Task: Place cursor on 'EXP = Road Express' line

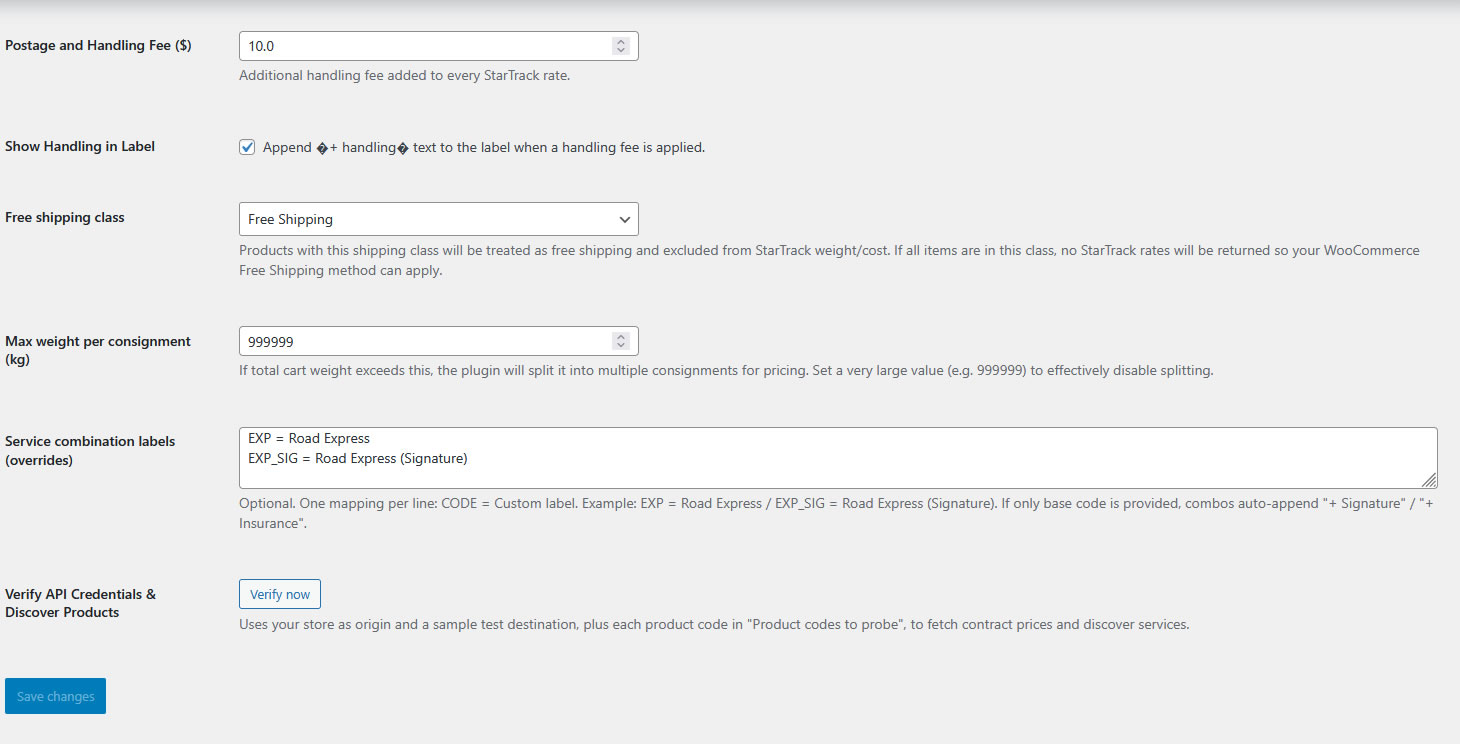Action: [x=309, y=438]
